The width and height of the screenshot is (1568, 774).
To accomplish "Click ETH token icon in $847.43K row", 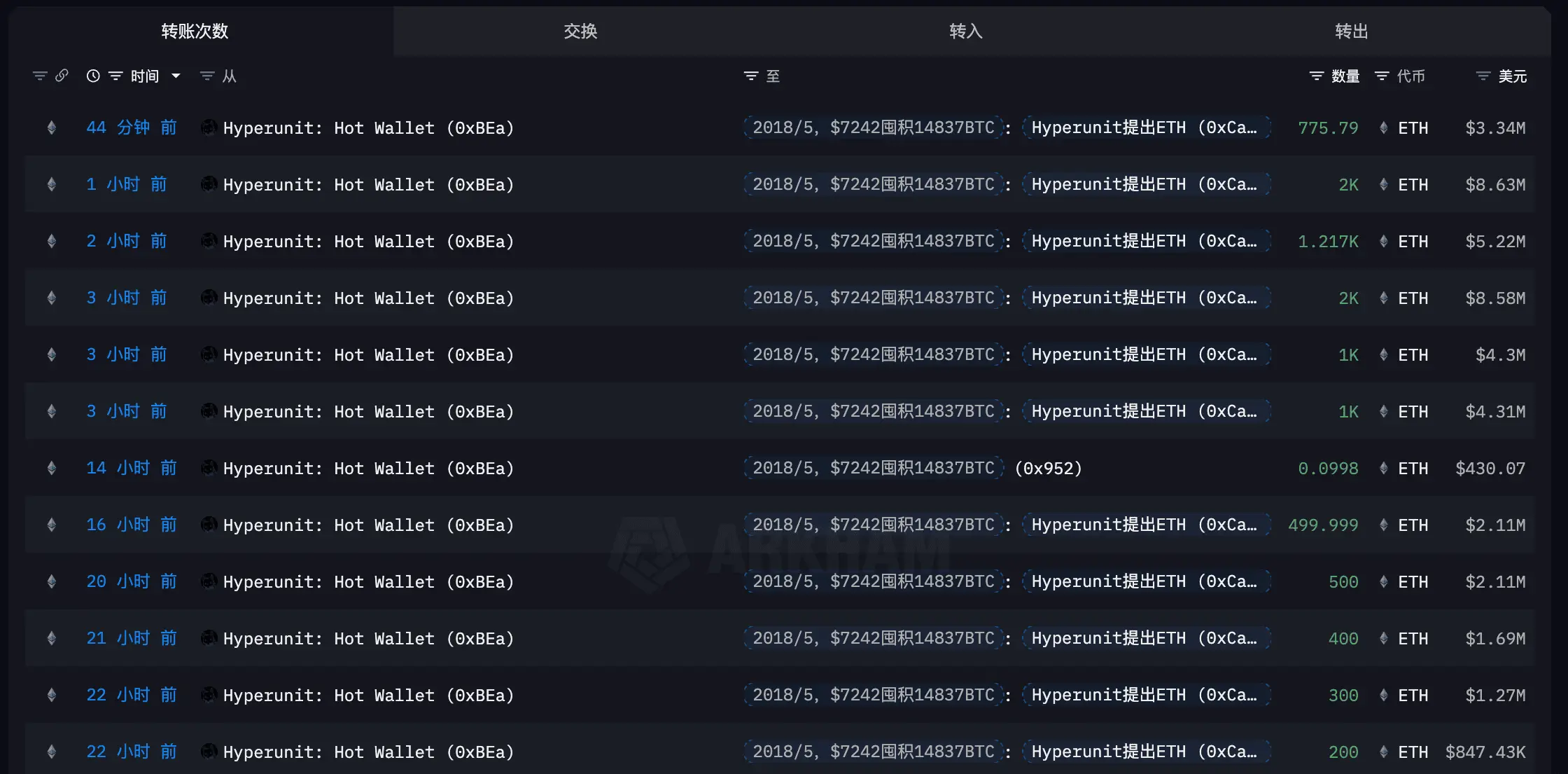I will click(1384, 752).
